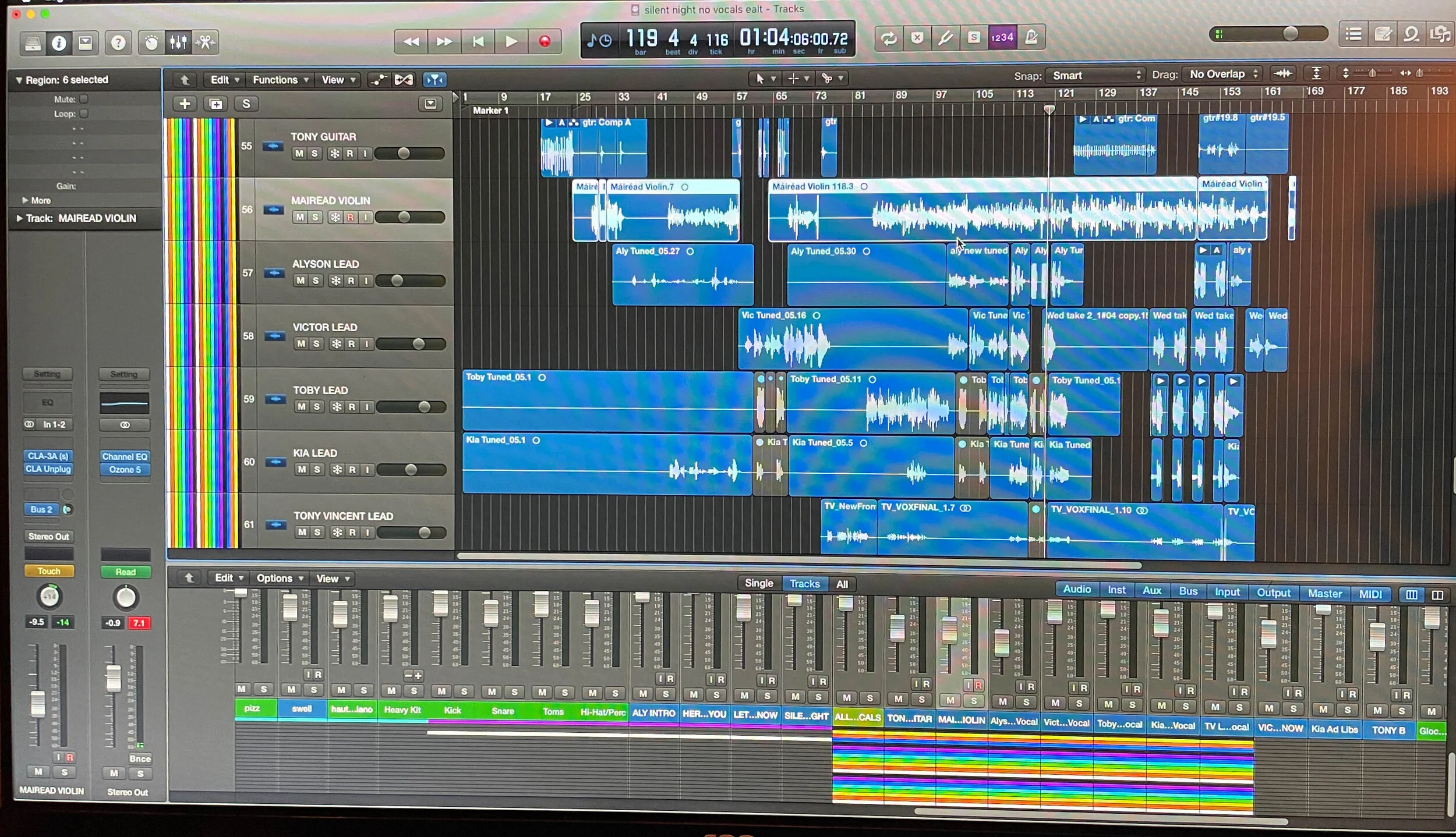The width and height of the screenshot is (1456, 837).
Task: Open the Quick Help question mark button
Action: 118,42
